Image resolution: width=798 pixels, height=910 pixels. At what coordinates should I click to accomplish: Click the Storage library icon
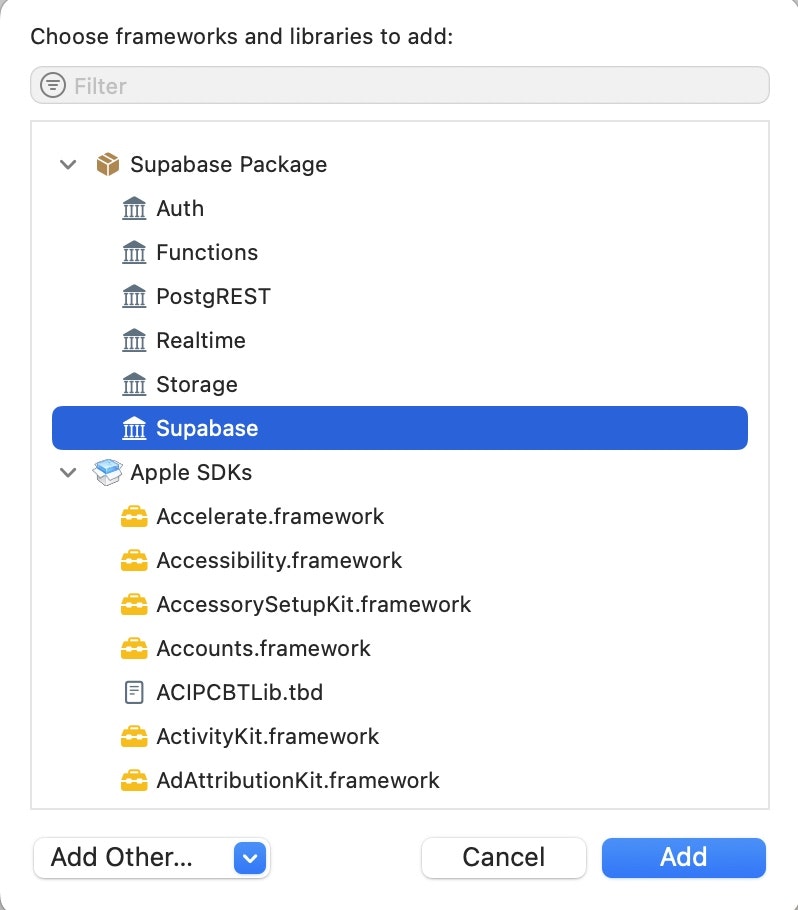133,384
